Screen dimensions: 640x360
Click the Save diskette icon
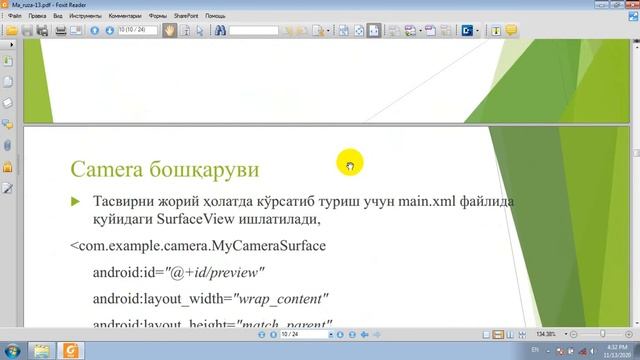27,31
